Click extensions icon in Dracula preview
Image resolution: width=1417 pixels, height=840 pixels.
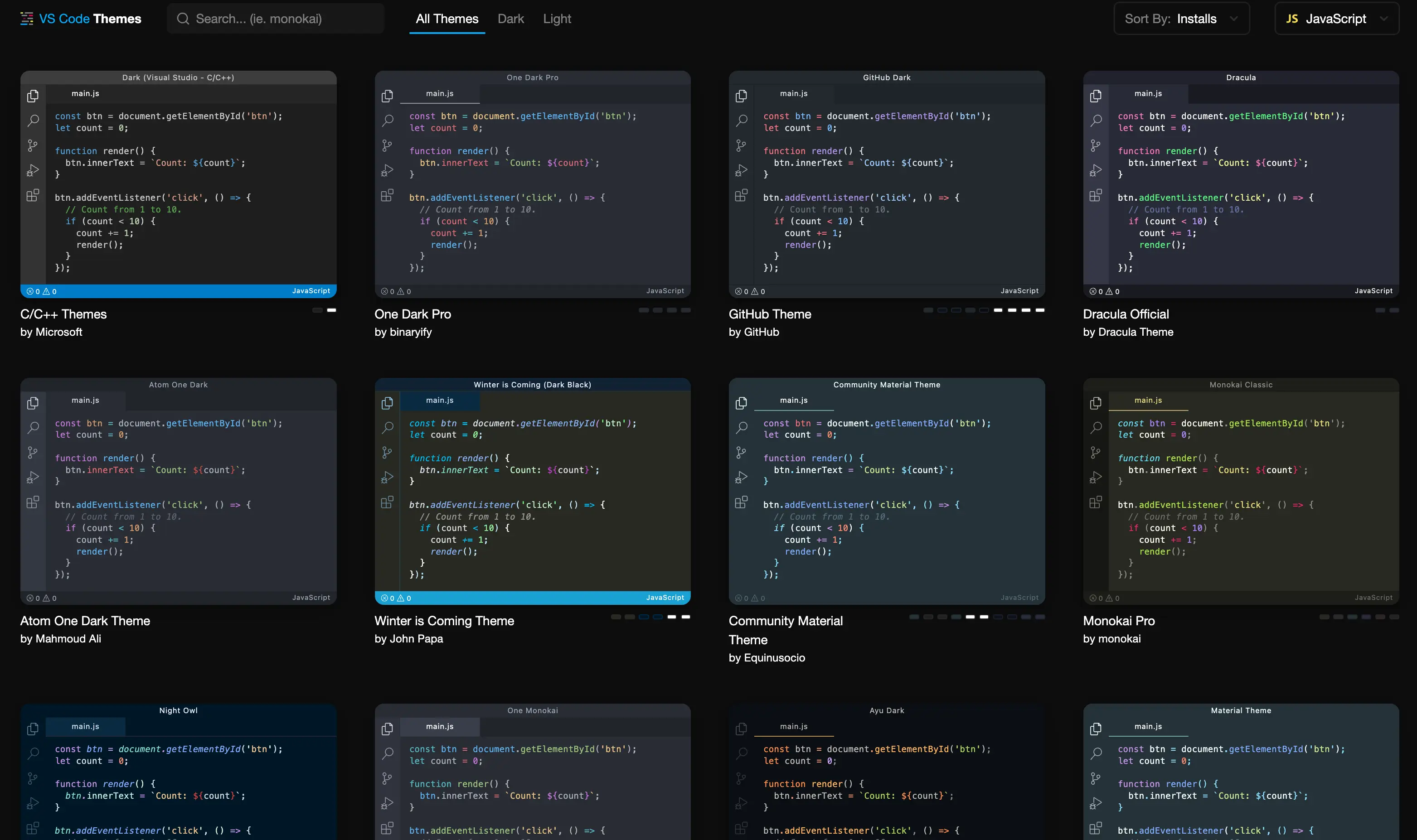1095,195
